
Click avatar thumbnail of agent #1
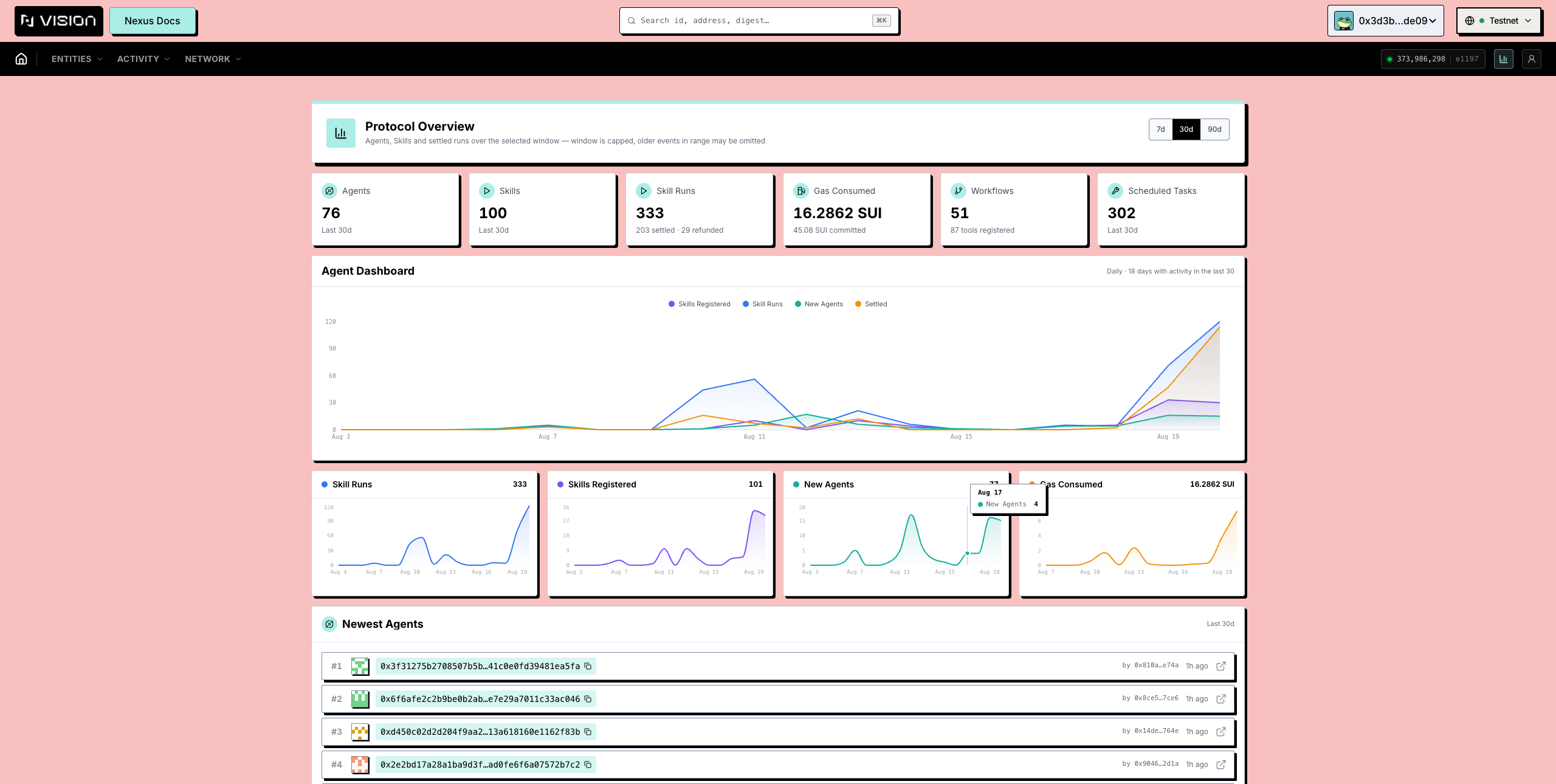pos(360,666)
